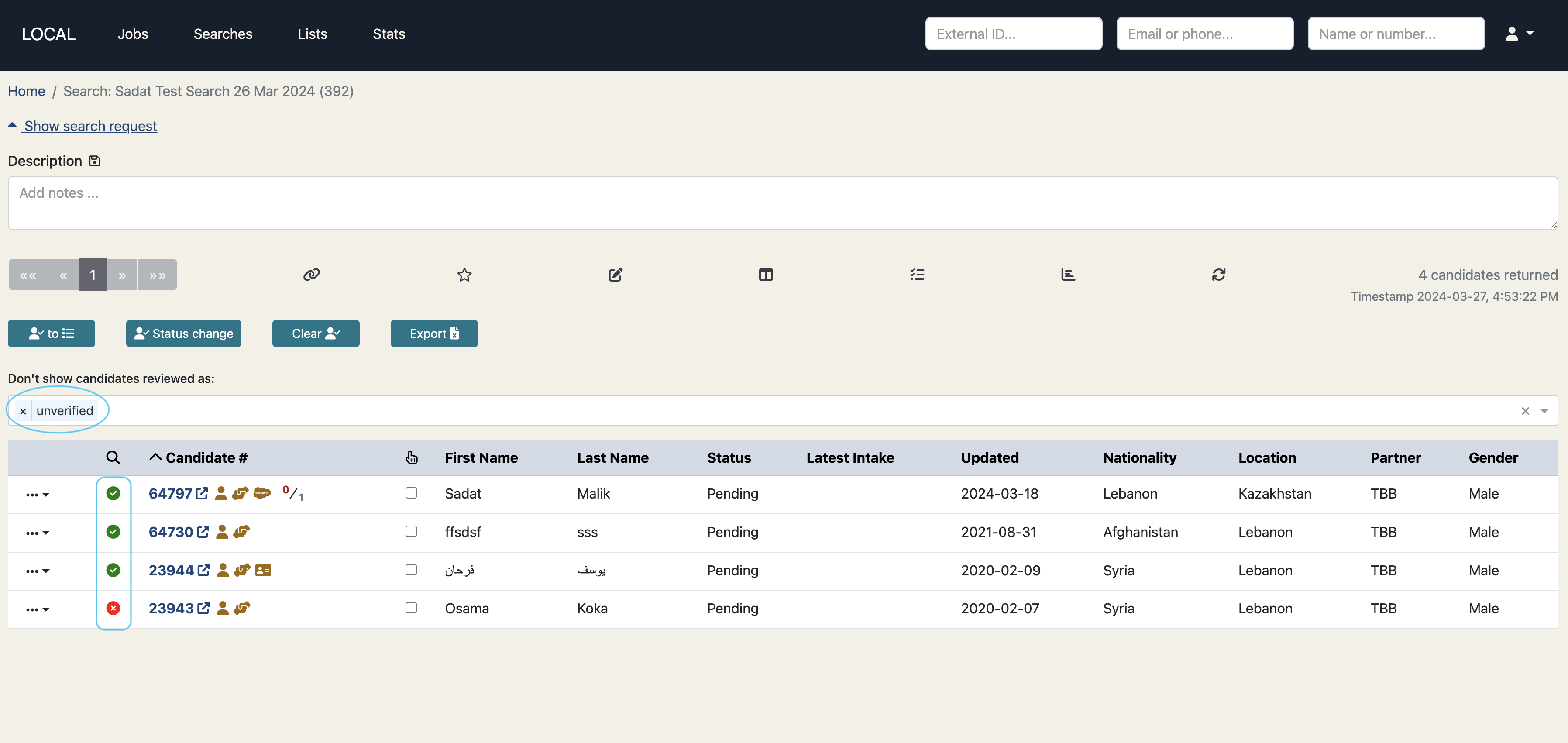Click the Status change button

tap(183, 334)
